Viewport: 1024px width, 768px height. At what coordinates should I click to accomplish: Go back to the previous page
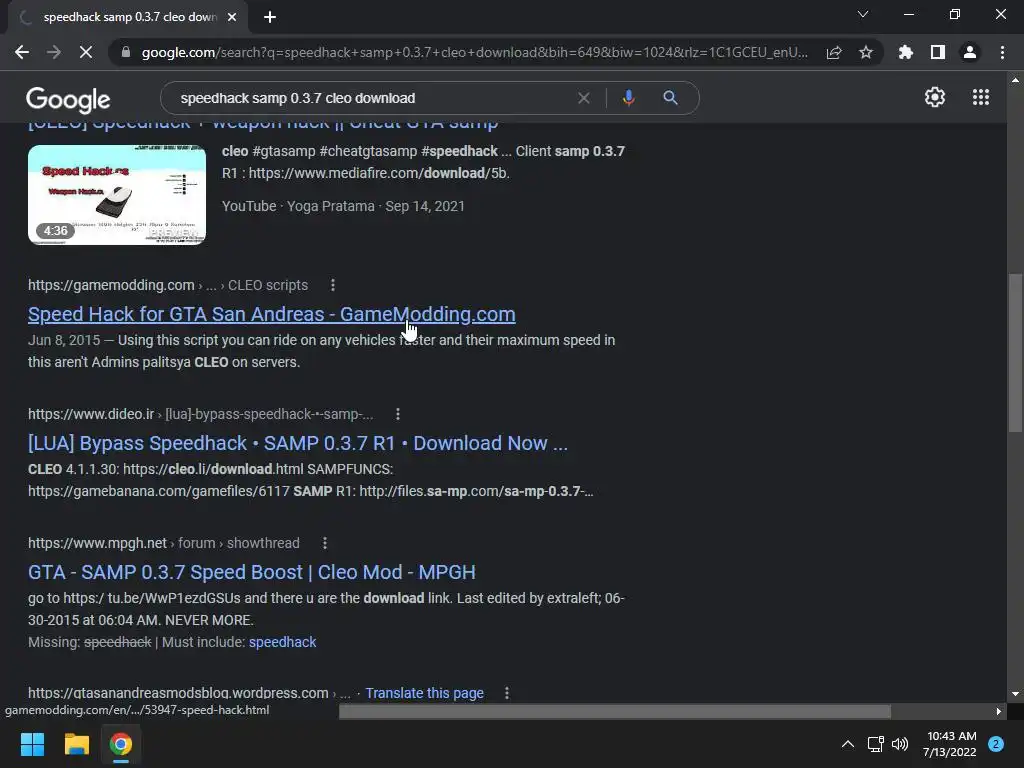[x=22, y=52]
